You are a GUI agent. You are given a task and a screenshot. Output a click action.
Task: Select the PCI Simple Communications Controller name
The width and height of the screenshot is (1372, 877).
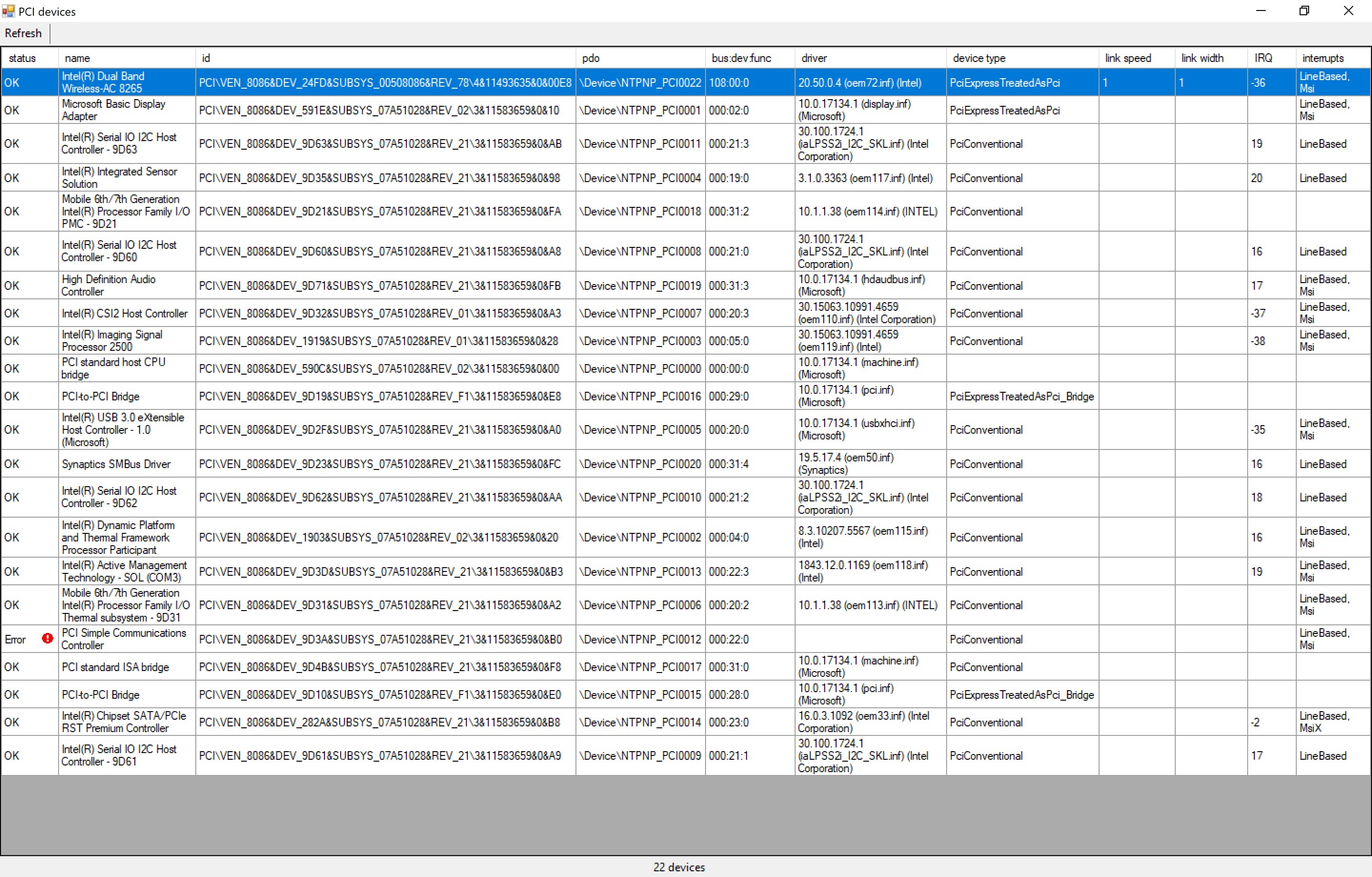coord(127,639)
